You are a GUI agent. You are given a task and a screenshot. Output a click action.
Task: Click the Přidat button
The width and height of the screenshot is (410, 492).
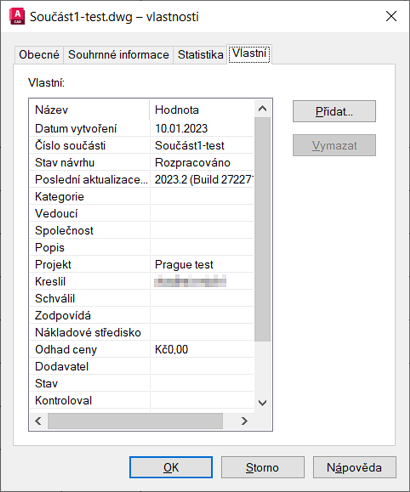click(x=334, y=111)
